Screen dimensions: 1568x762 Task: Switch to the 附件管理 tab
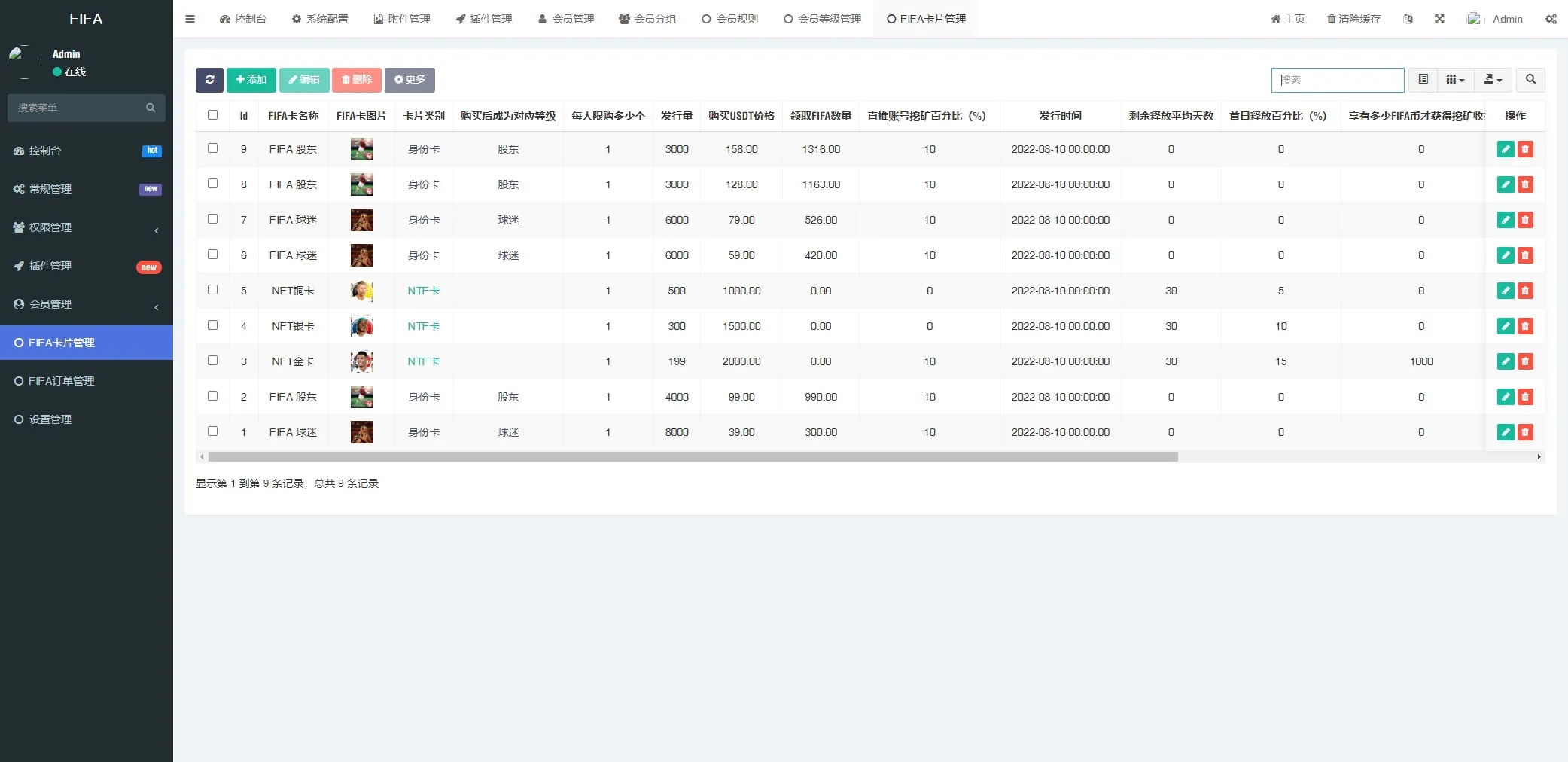(402, 19)
